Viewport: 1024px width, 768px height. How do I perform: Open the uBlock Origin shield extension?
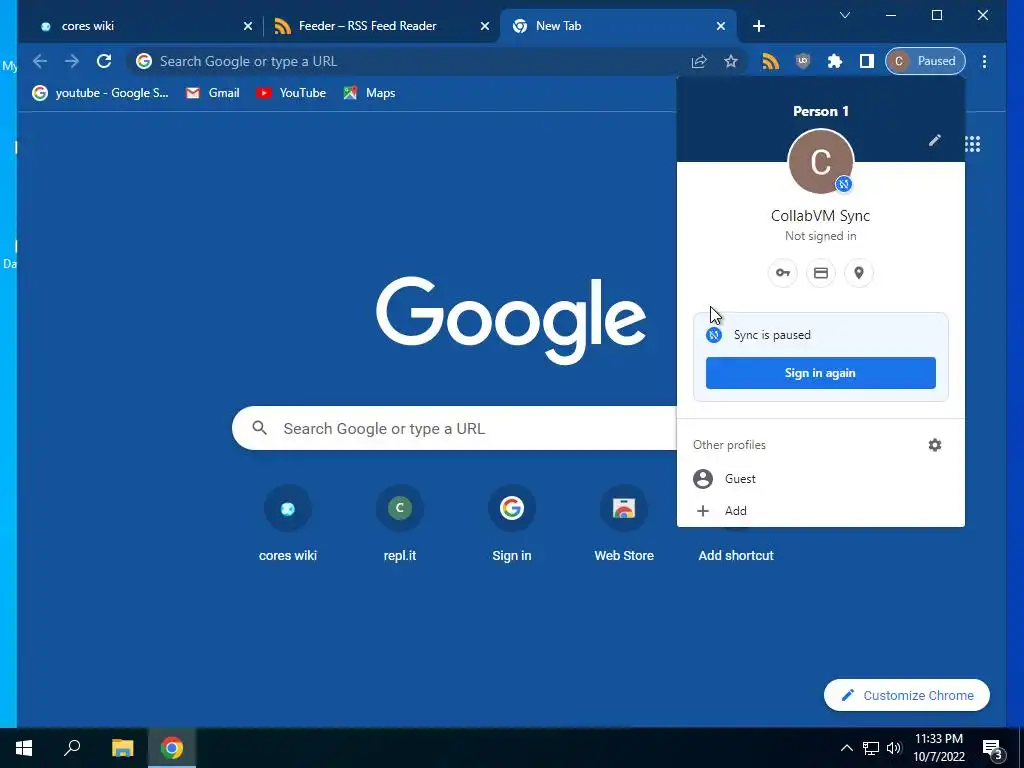click(x=803, y=61)
